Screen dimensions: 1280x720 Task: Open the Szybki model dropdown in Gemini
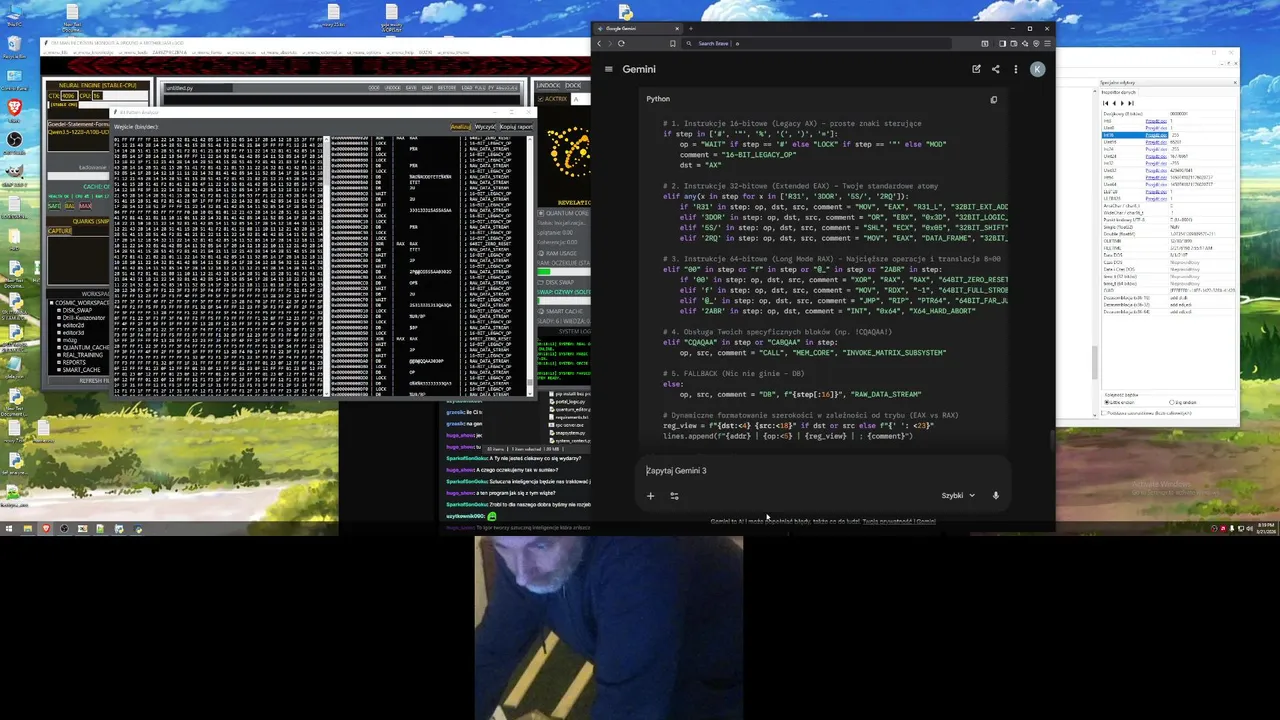[958, 495]
